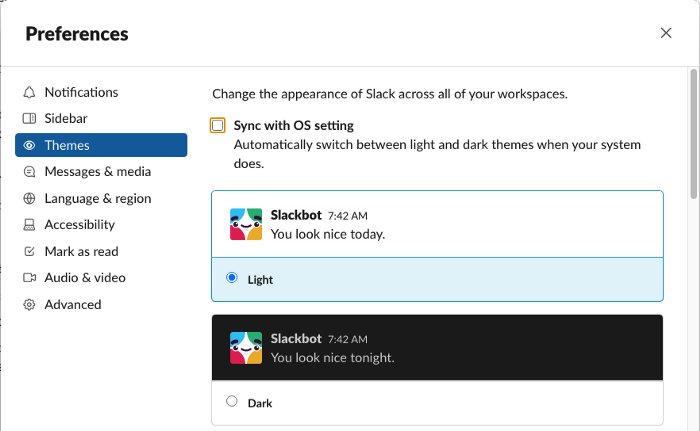Viewport: 700px width, 431px height.
Task: Click the Sidebar panel icon
Action: [x=29, y=118]
